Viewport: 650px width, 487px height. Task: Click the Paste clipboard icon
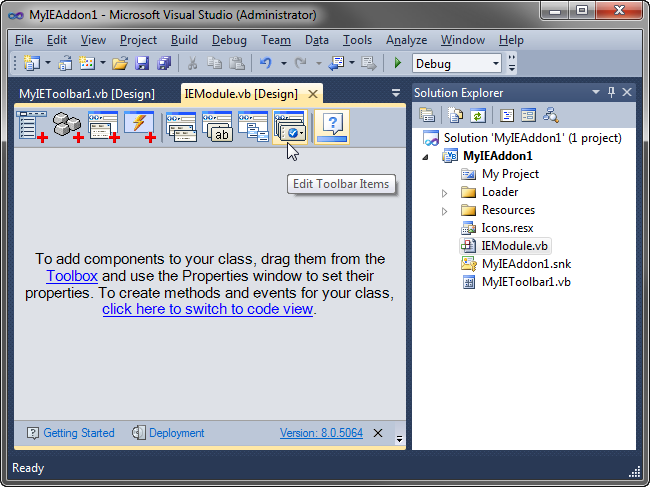click(x=237, y=63)
